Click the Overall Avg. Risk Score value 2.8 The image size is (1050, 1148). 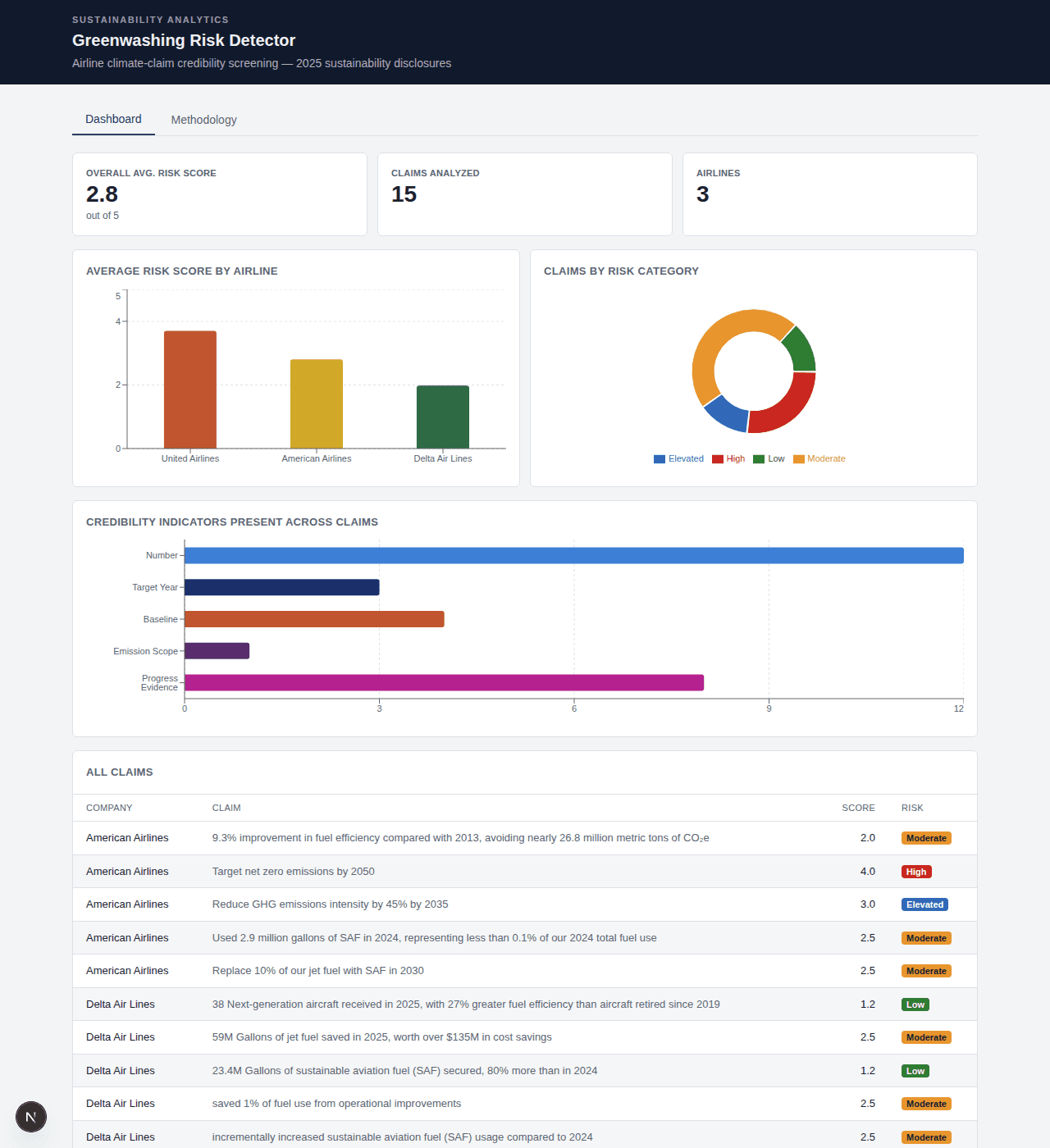click(x=102, y=194)
